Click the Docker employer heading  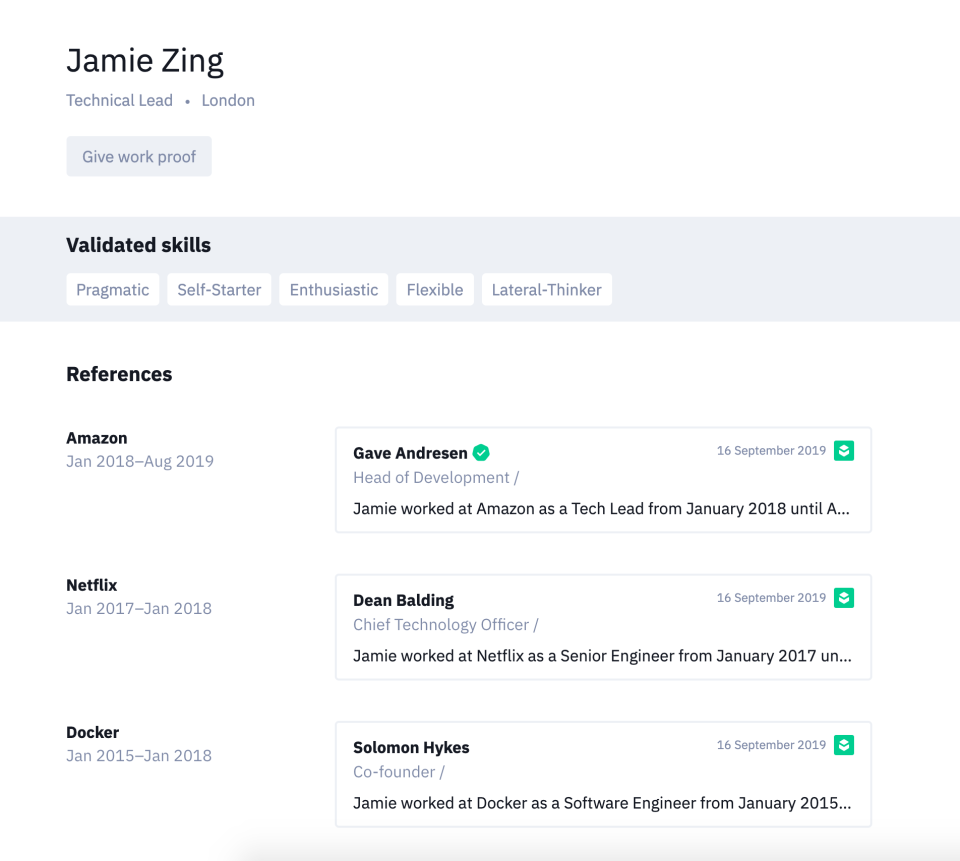click(x=92, y=732)
